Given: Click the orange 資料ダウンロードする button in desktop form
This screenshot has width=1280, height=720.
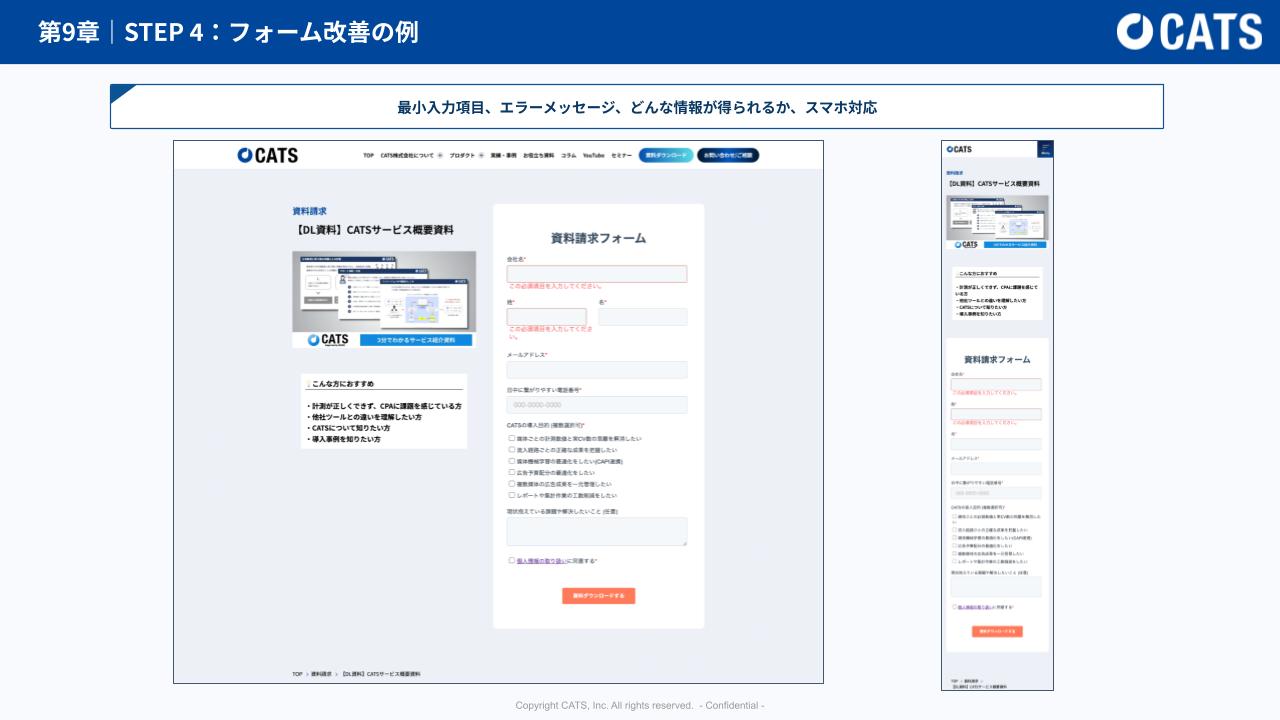Looking at the screenshot, I should [598, 595].
